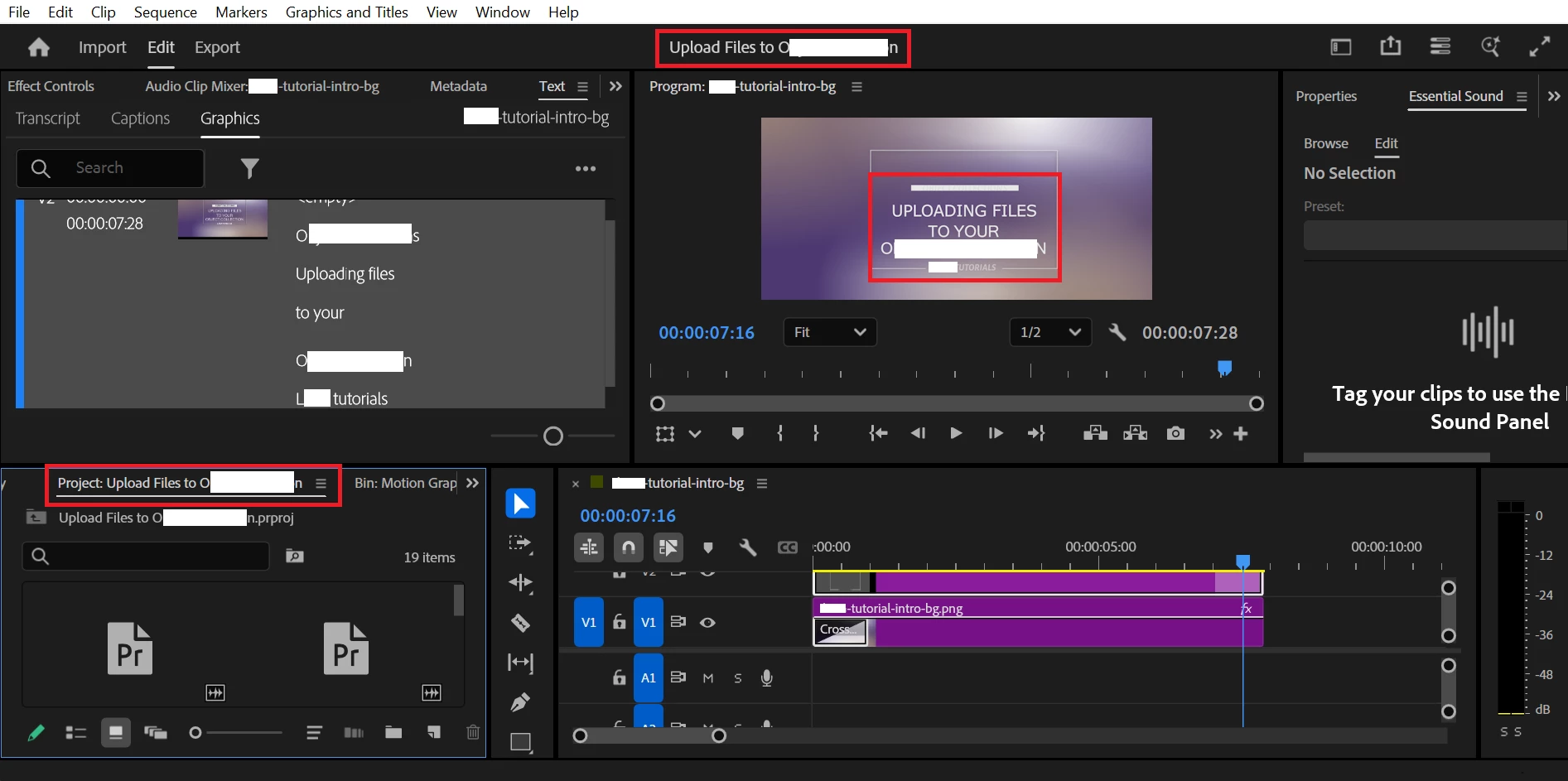This screenshot has width=1568, height=781.
Task: Mute the A1 audio track
Action: click(708, 678)
